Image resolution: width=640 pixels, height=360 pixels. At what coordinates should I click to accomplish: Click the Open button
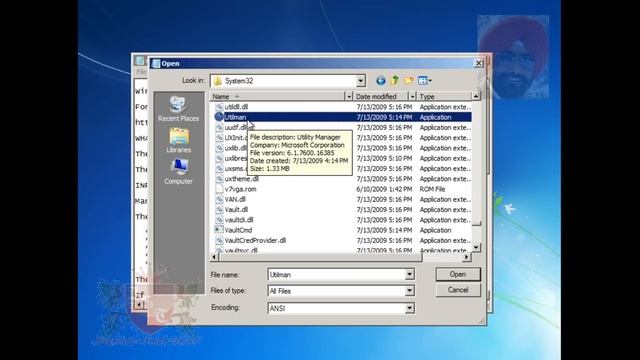458,274
